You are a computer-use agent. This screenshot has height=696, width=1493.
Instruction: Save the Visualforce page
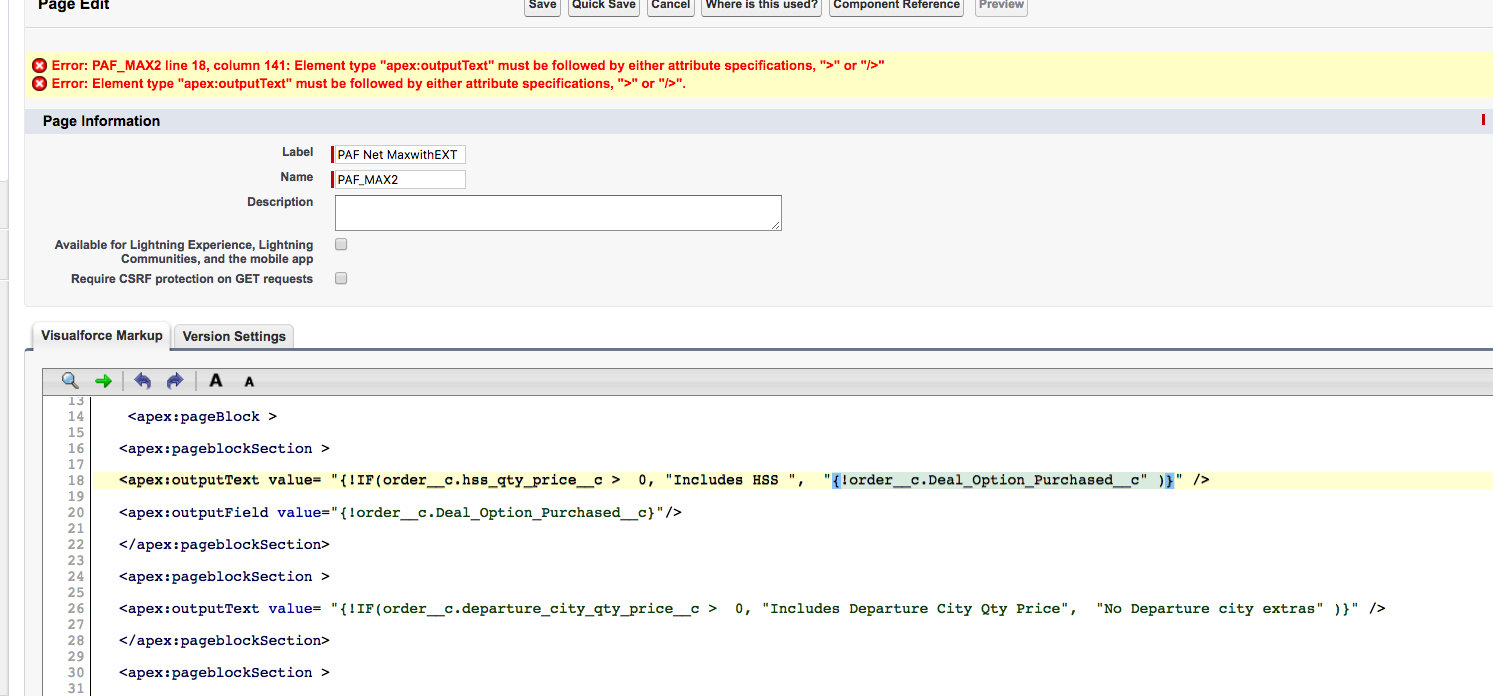(x=541, y=6)
